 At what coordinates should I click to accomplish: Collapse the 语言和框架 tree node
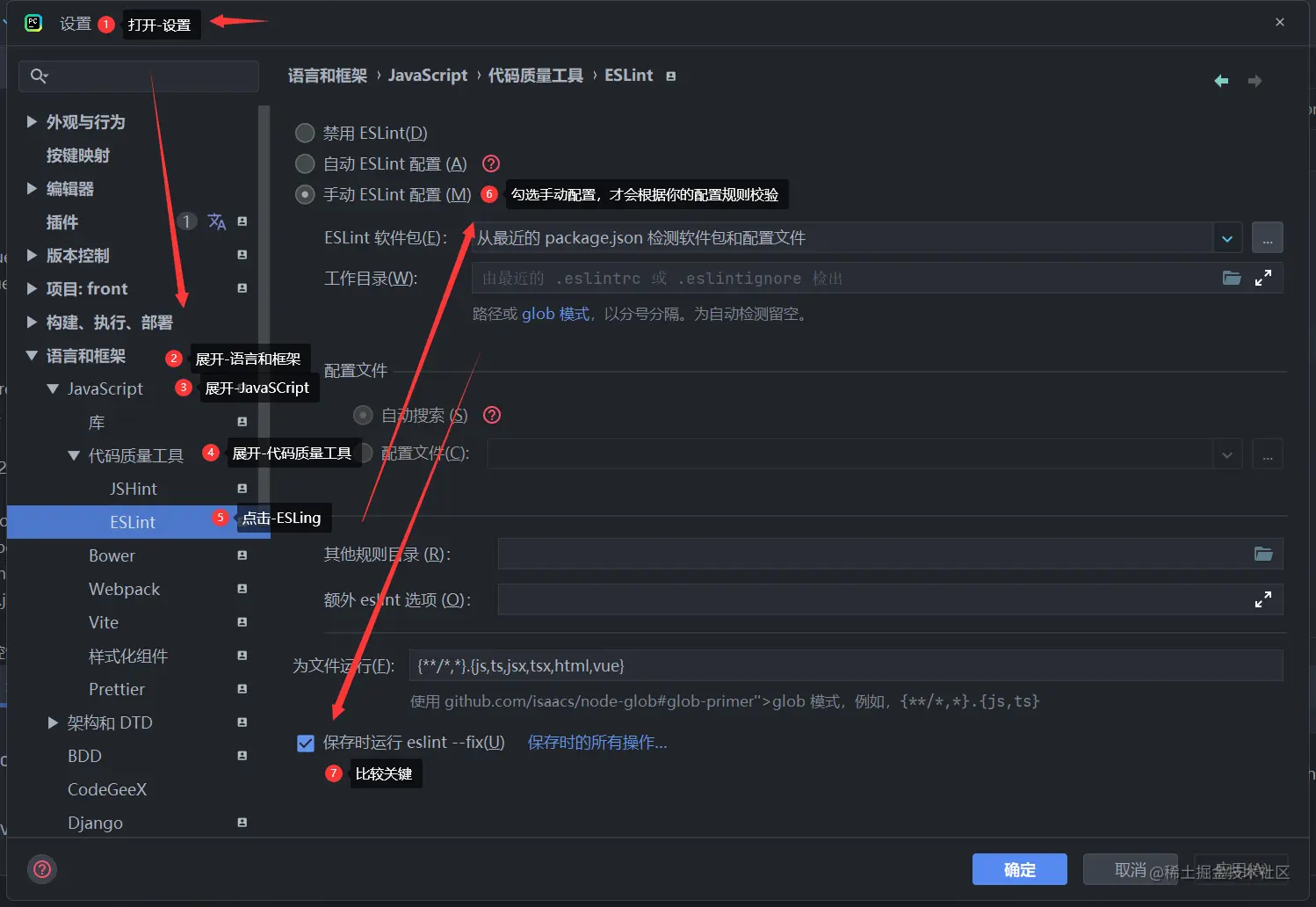[32, 355]
